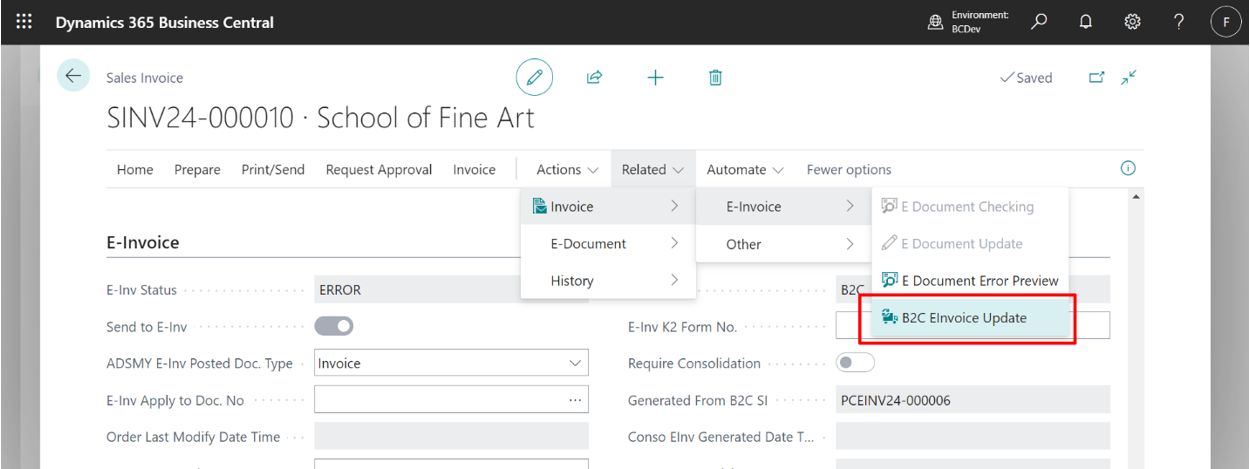
Task: Open the Request Approval tab
Action: tap(379, 169)
